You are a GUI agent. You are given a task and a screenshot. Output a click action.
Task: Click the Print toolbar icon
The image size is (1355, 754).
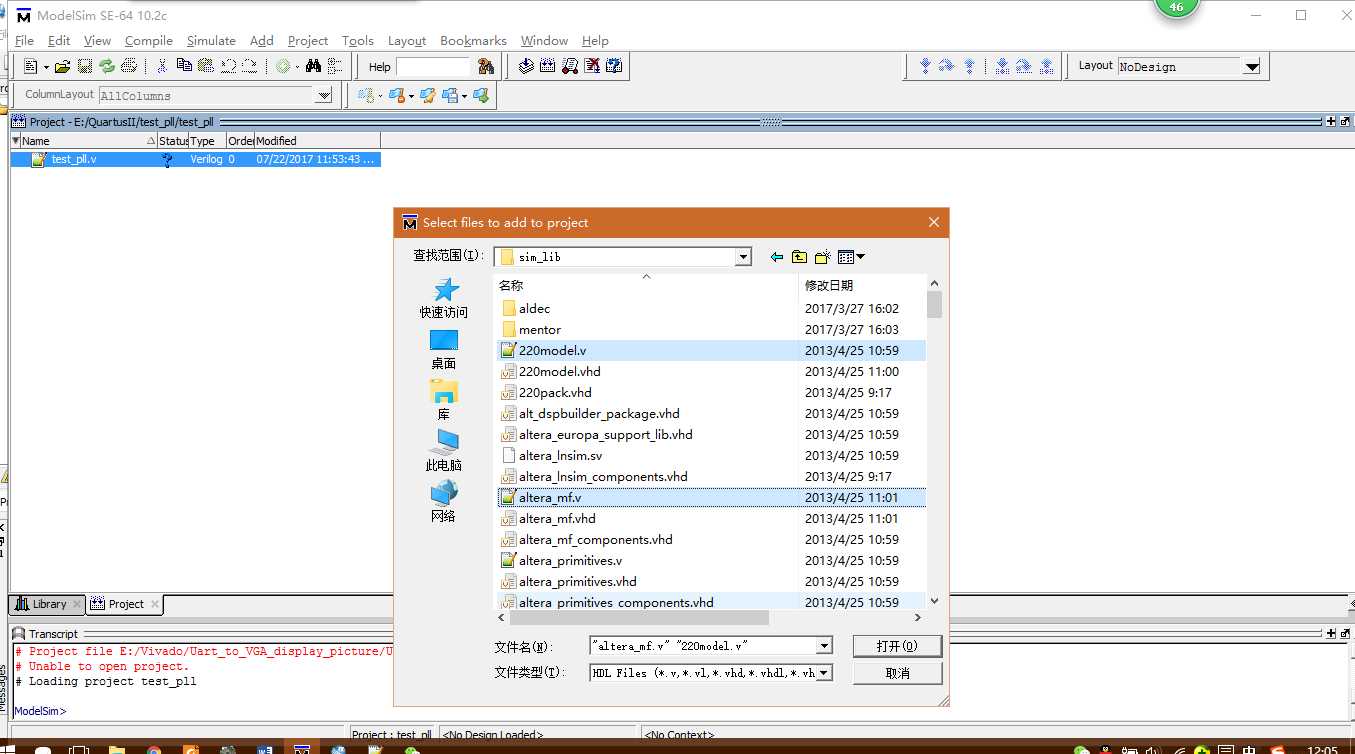[x=128, y=67]
